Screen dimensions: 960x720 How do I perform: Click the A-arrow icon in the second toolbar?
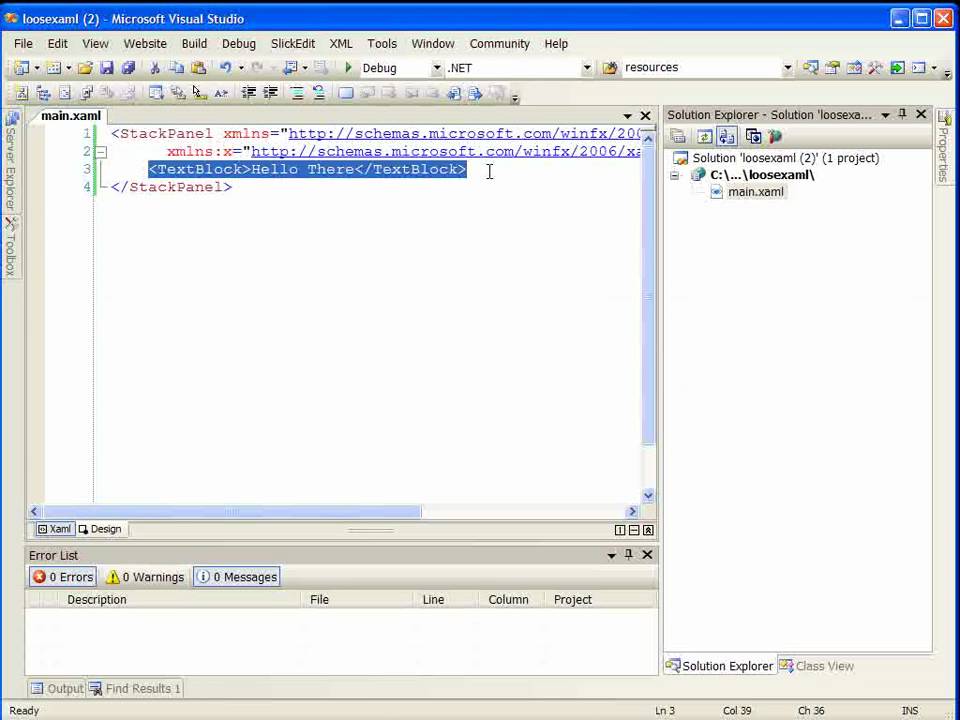coord(220,93)
